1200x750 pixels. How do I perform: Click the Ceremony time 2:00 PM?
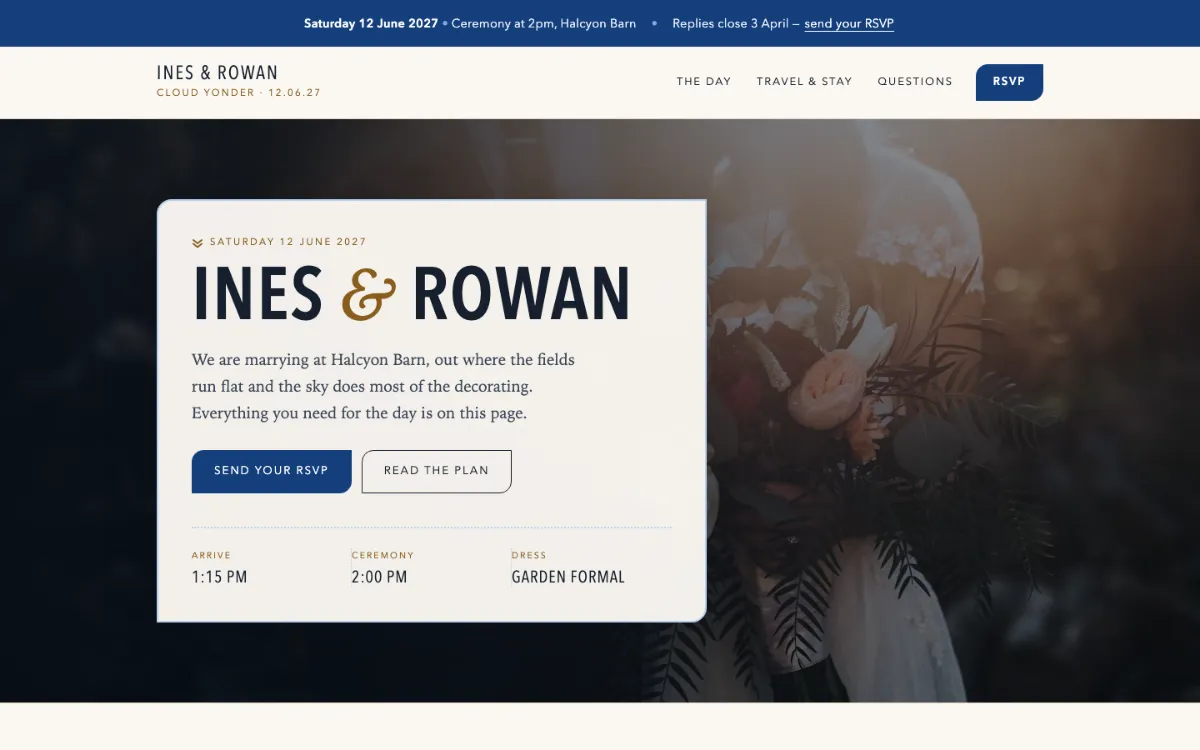(379, 577)
